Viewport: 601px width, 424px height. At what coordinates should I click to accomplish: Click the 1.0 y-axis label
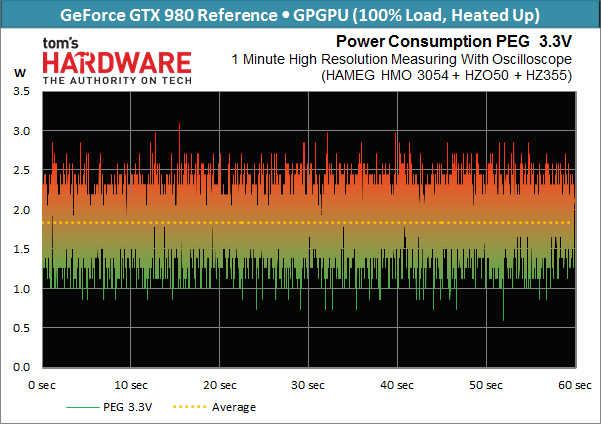pos(21,289)
